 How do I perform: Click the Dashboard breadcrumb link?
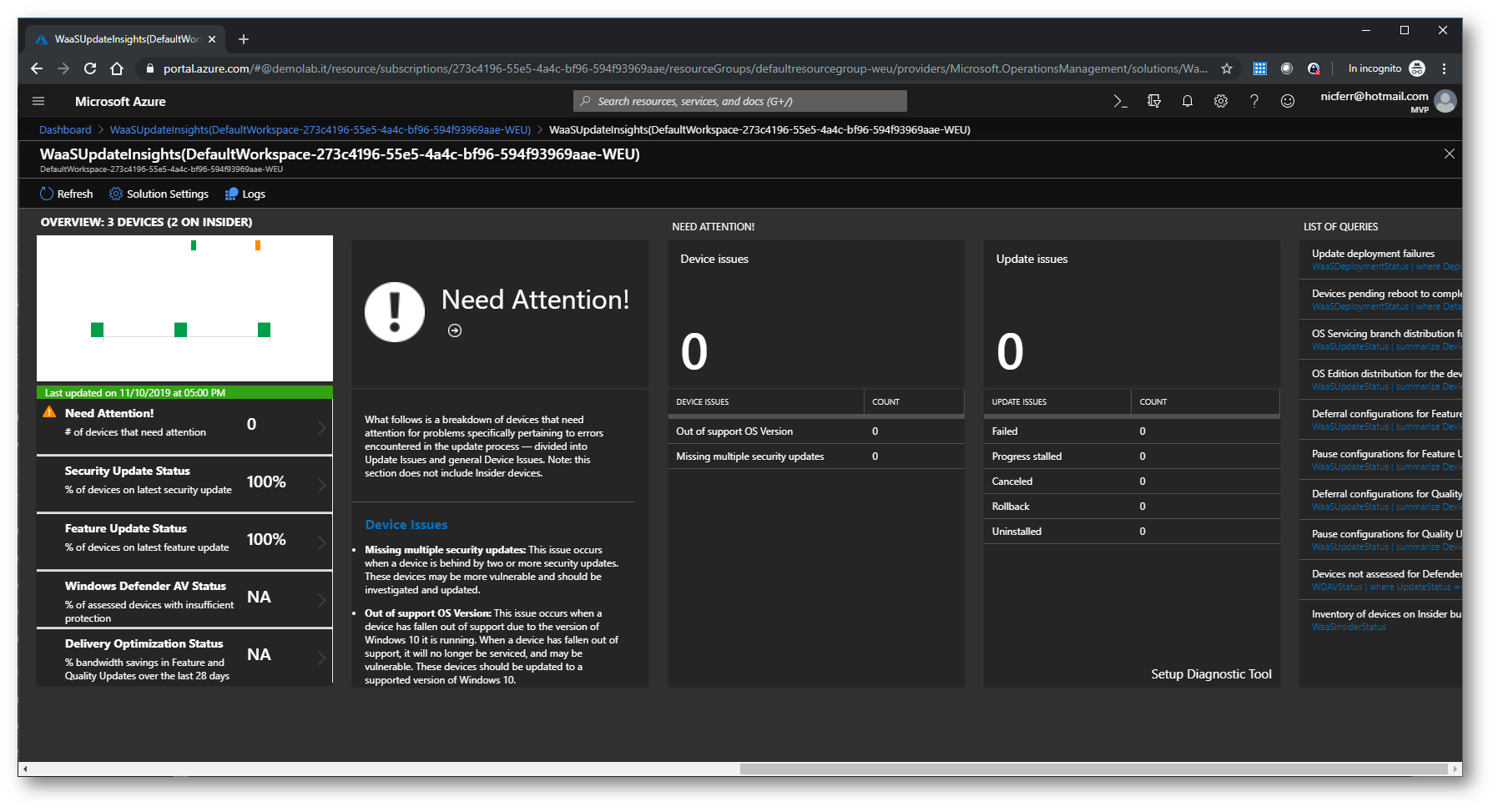[x=65, y=129]
